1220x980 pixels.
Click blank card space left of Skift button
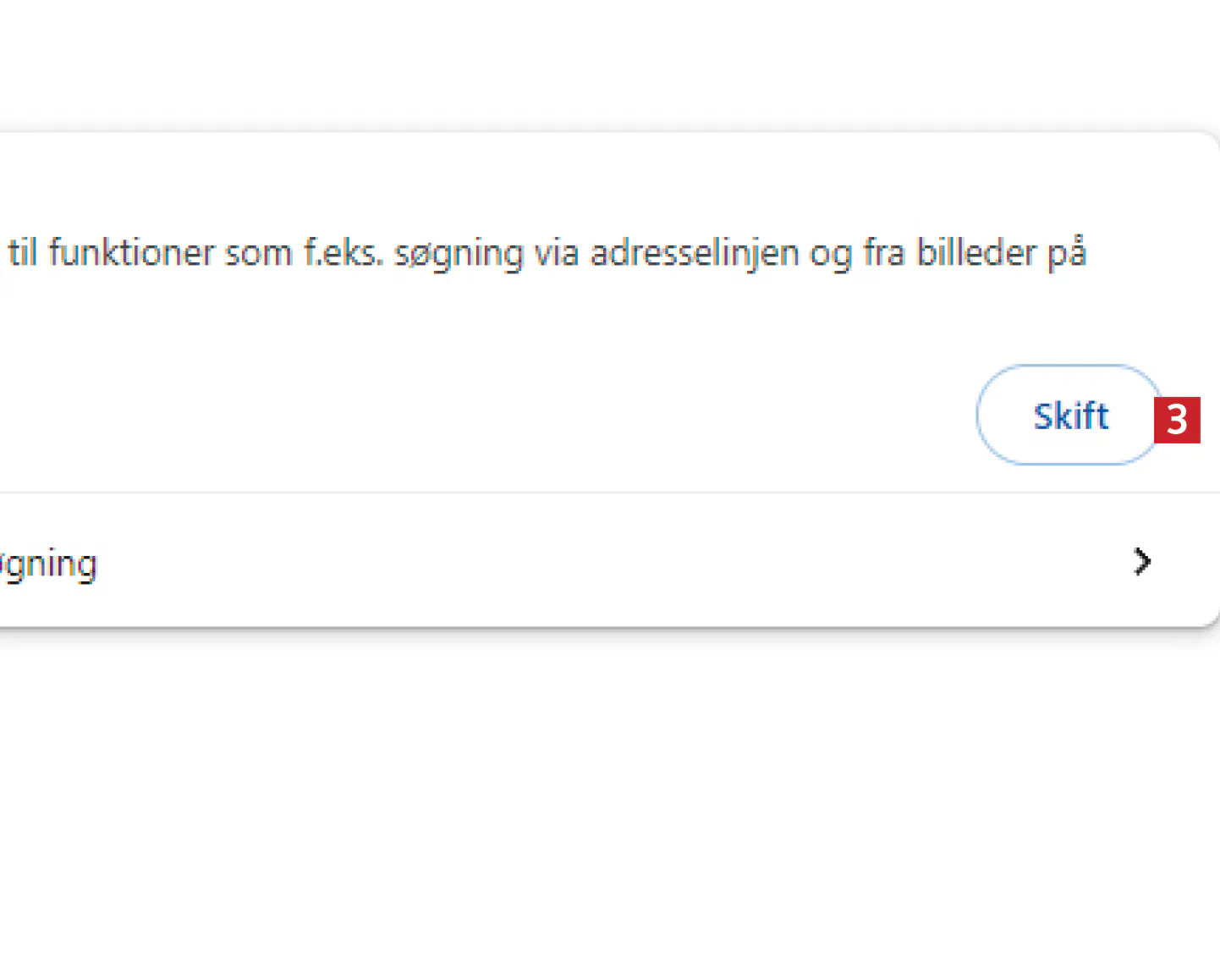[592, 416]
